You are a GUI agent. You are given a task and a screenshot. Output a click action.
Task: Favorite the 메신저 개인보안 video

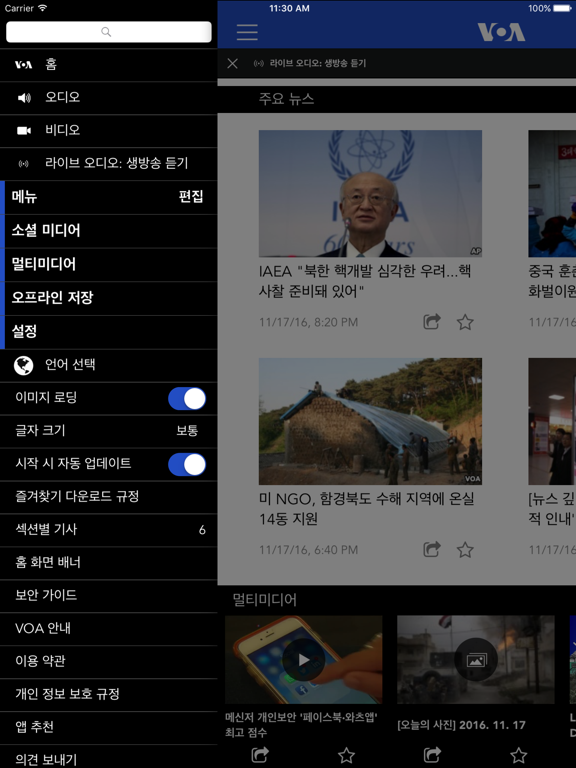[346, 755]
